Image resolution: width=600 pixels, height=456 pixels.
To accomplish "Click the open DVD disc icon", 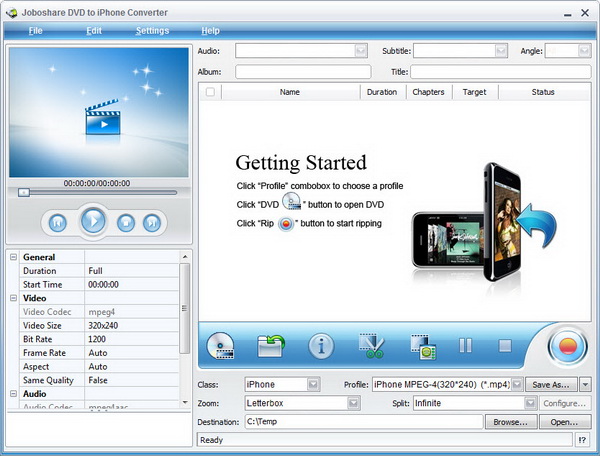I will pyautogui.click(x=220, y=346).
